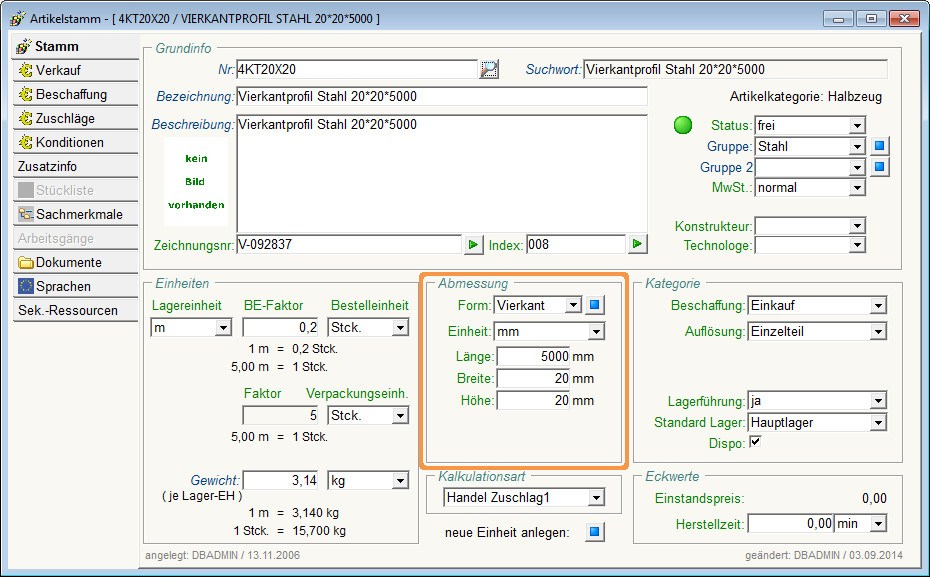The width and height of the screenshot is (930, 577).
Task: Open Sprachen section
Action: click(75, 286)
